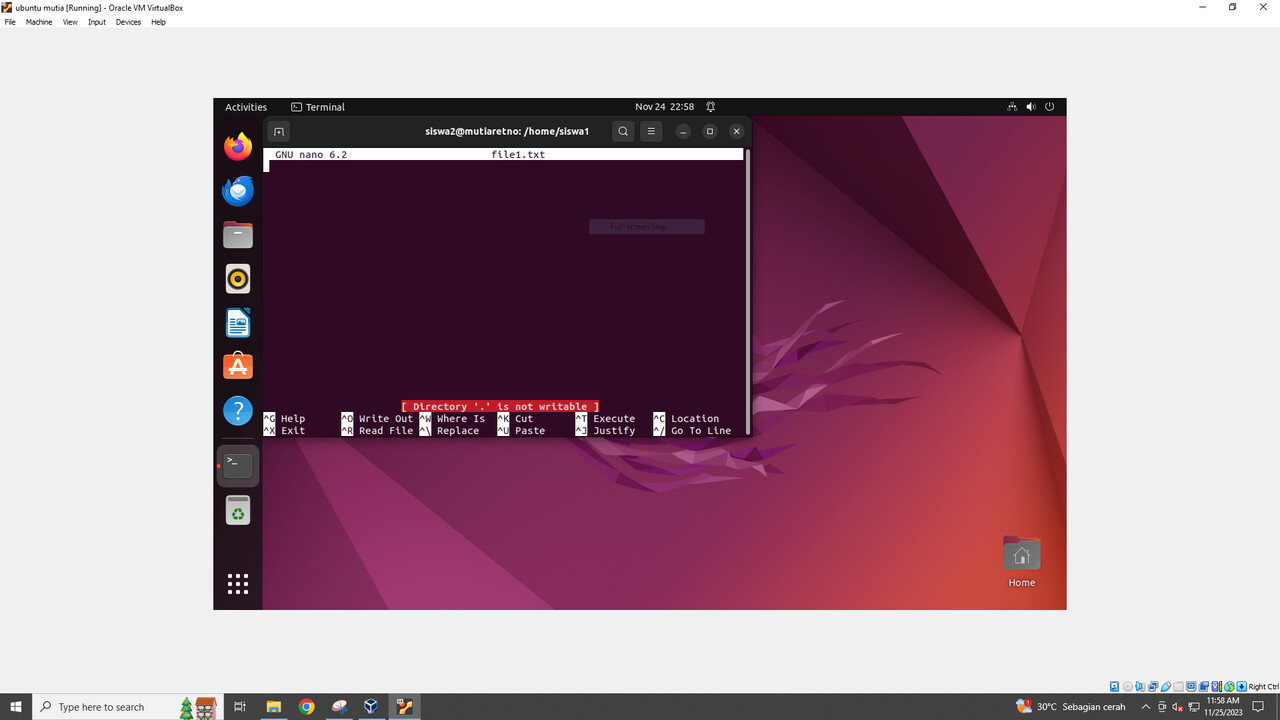Viewport: 1280px width, 720px height.
Task: Open Google Chrome from Windows taskbar
Action: 306,707
